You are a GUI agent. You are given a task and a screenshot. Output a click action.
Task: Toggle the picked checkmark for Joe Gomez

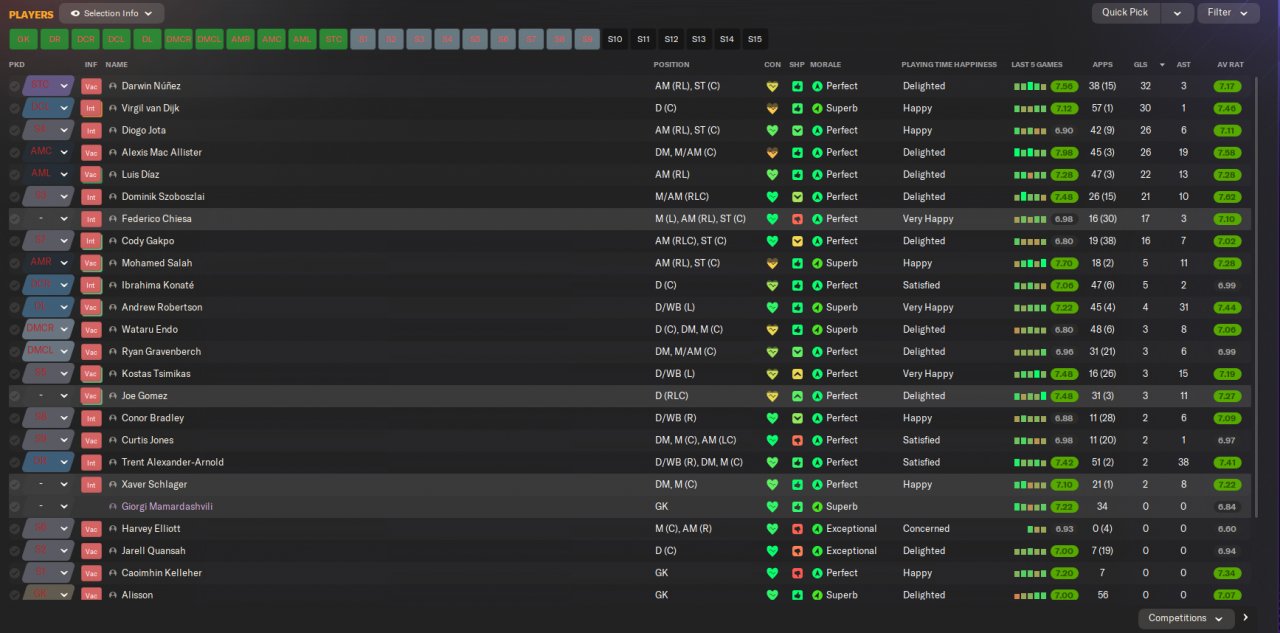pyautogui.click(x=14, y=396)
